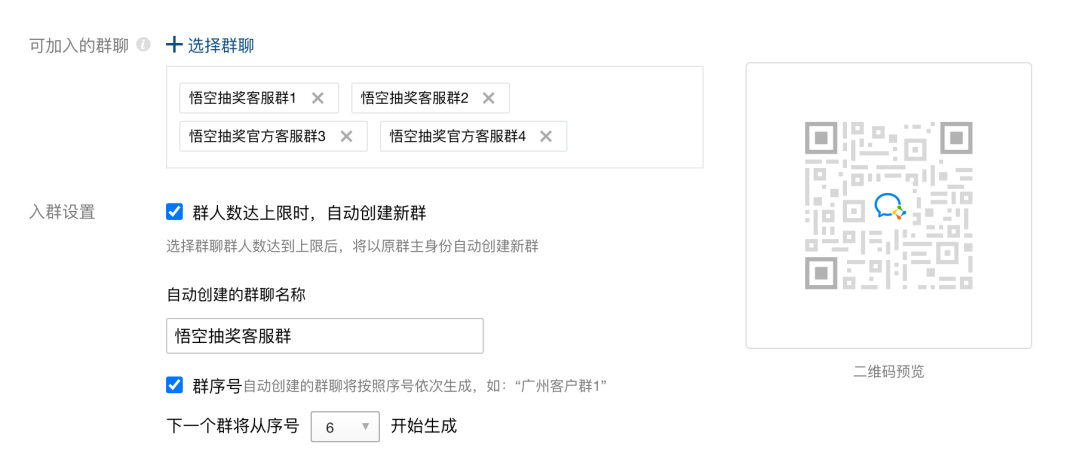This screenshot has width=1080, height=453.
Task: Click the info icon next to 可加入的群聊
Action: 143,45
